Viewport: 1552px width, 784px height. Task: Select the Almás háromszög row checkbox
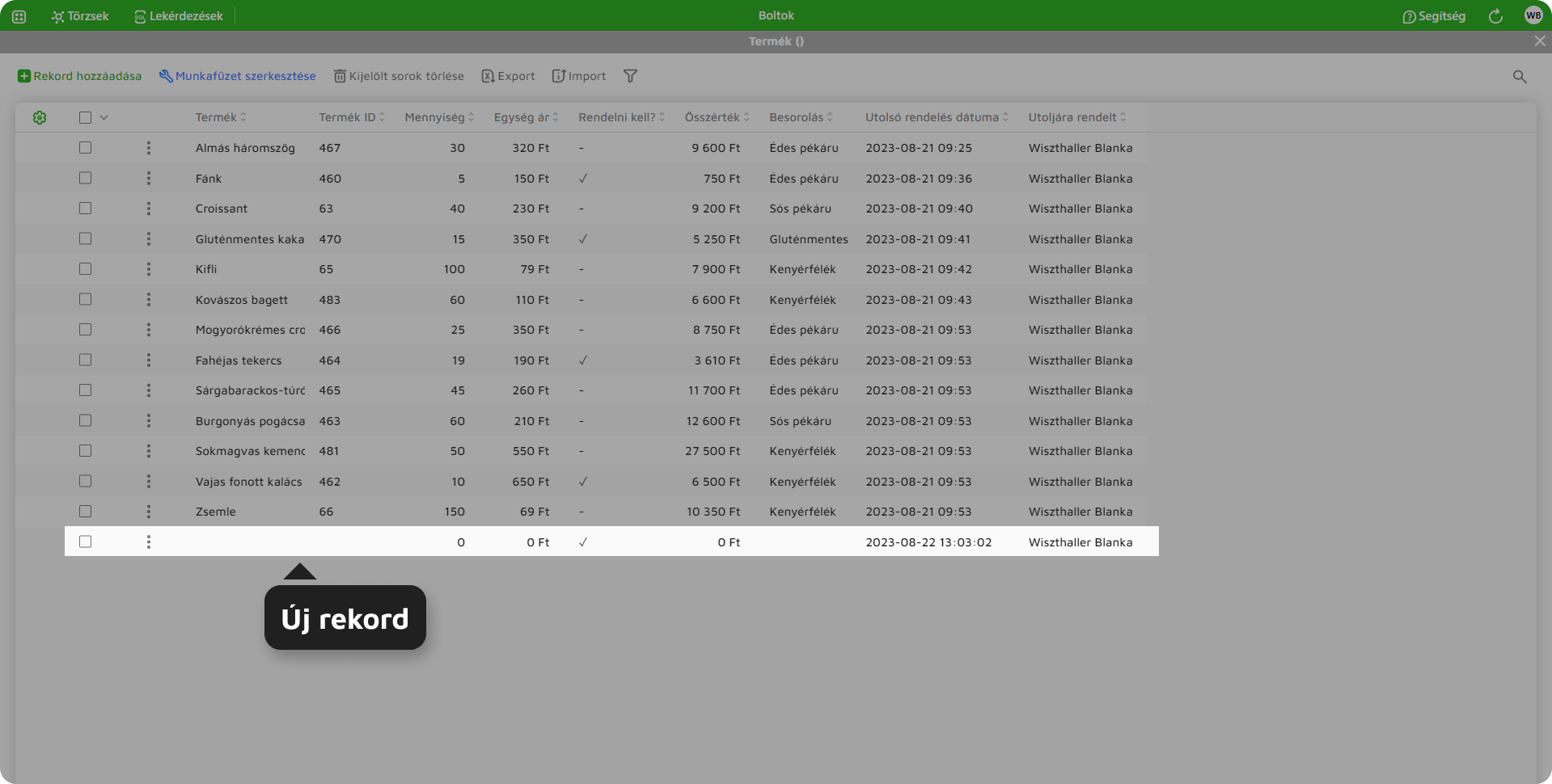pos(85,148)
